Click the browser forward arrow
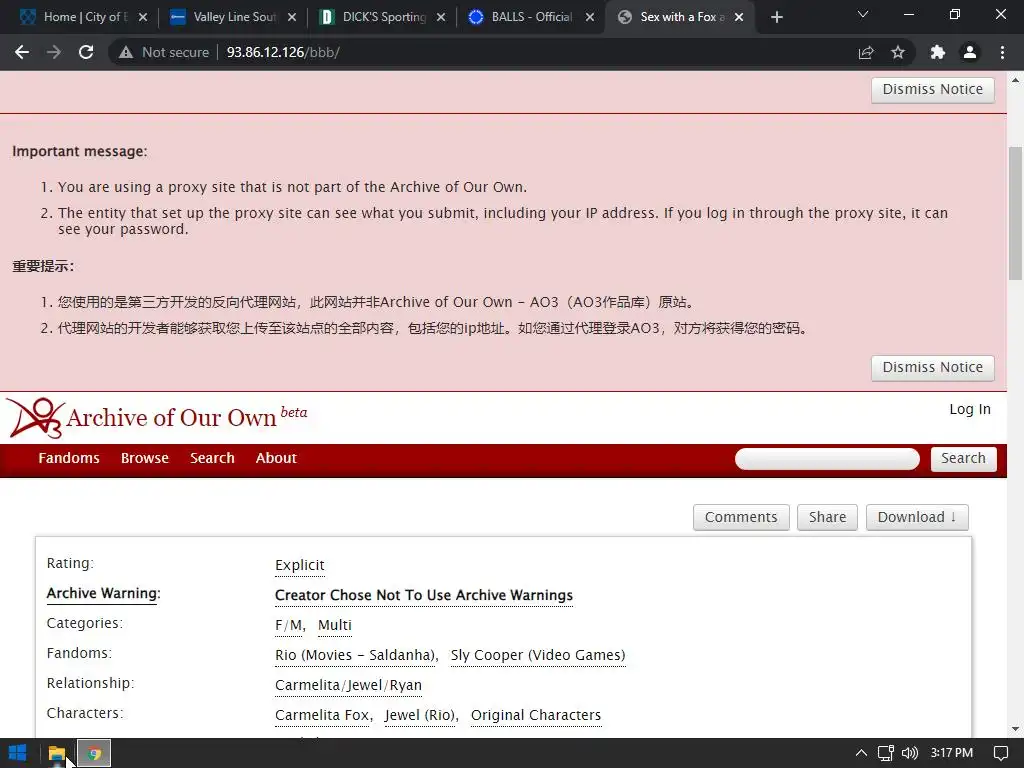Screen dimensions: 1024x768 [54, 52]
